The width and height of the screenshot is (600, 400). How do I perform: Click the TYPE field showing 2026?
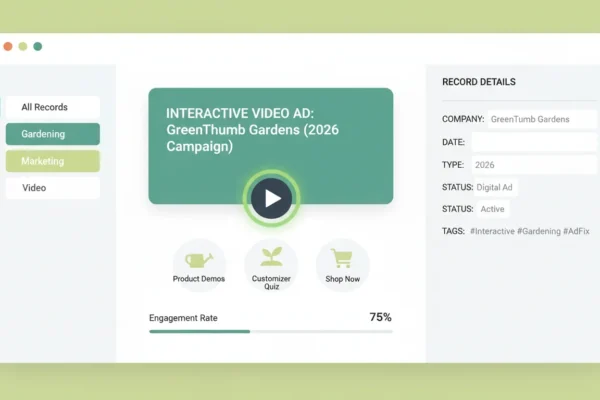pyautogui.click(x=534, y=165)
